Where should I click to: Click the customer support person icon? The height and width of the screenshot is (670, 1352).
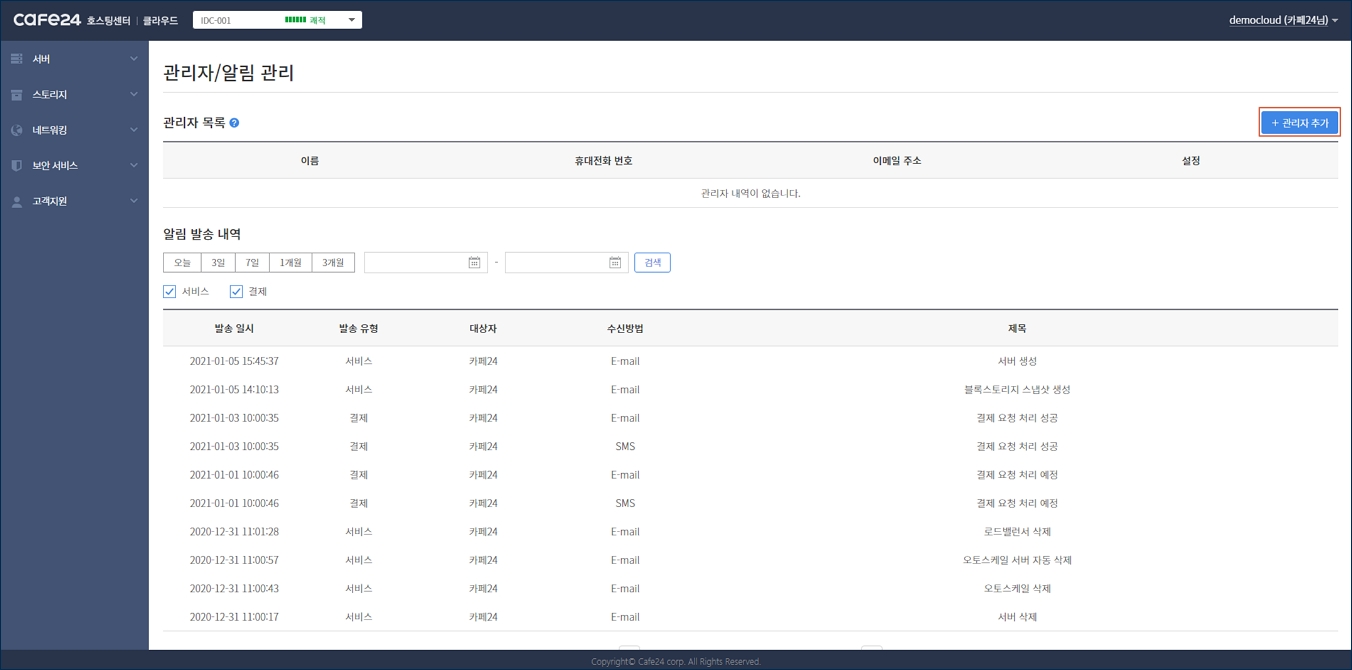[x=17, y=201]
